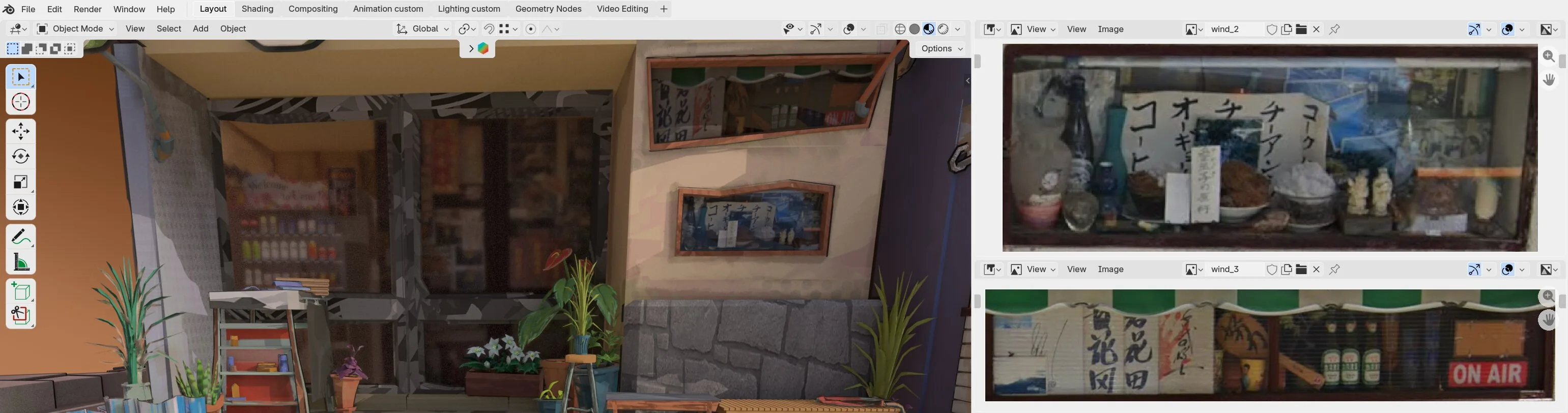This screenshot has width=1568, height=413.
Task: Expand the viewport shading options arrow
Action: (x=958, y=29)
